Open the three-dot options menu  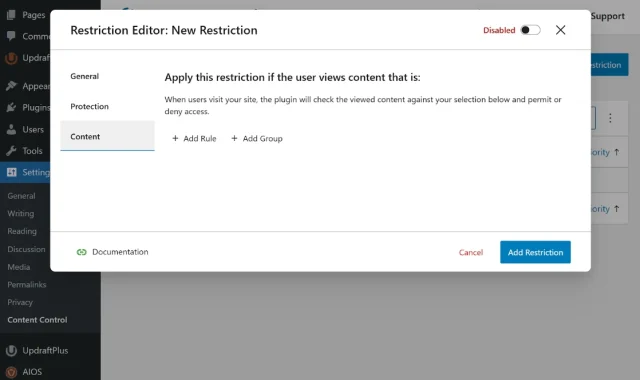[x=610, y=118]
